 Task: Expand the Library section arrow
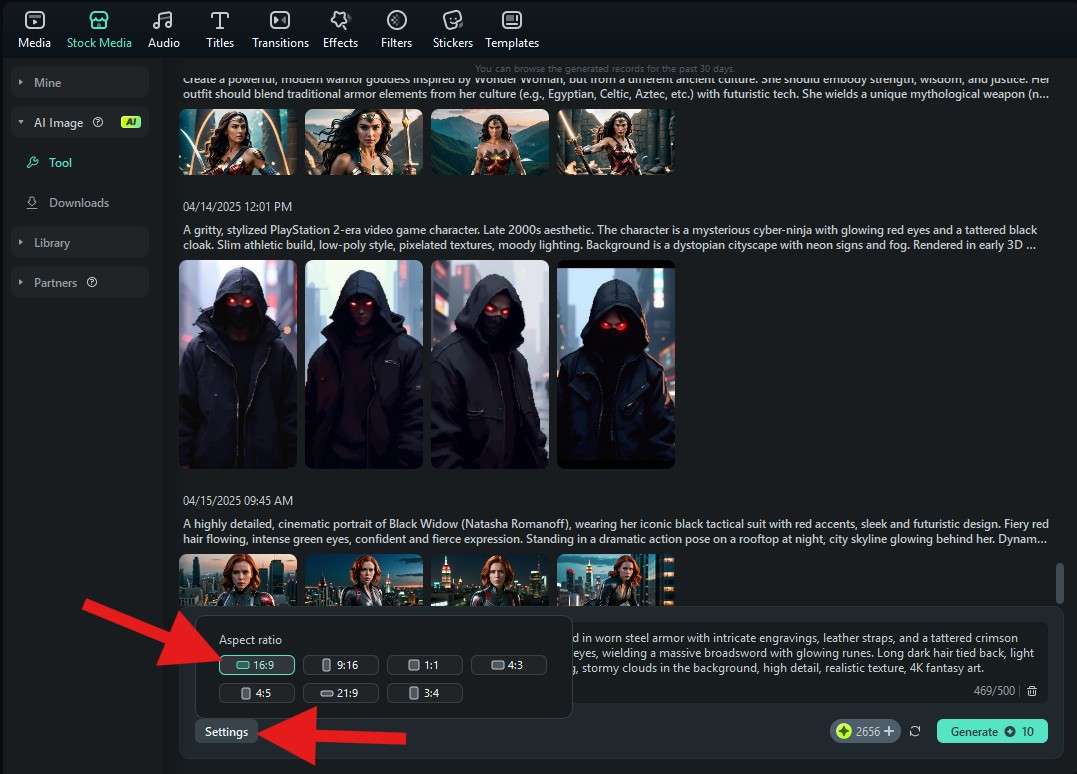21,242
